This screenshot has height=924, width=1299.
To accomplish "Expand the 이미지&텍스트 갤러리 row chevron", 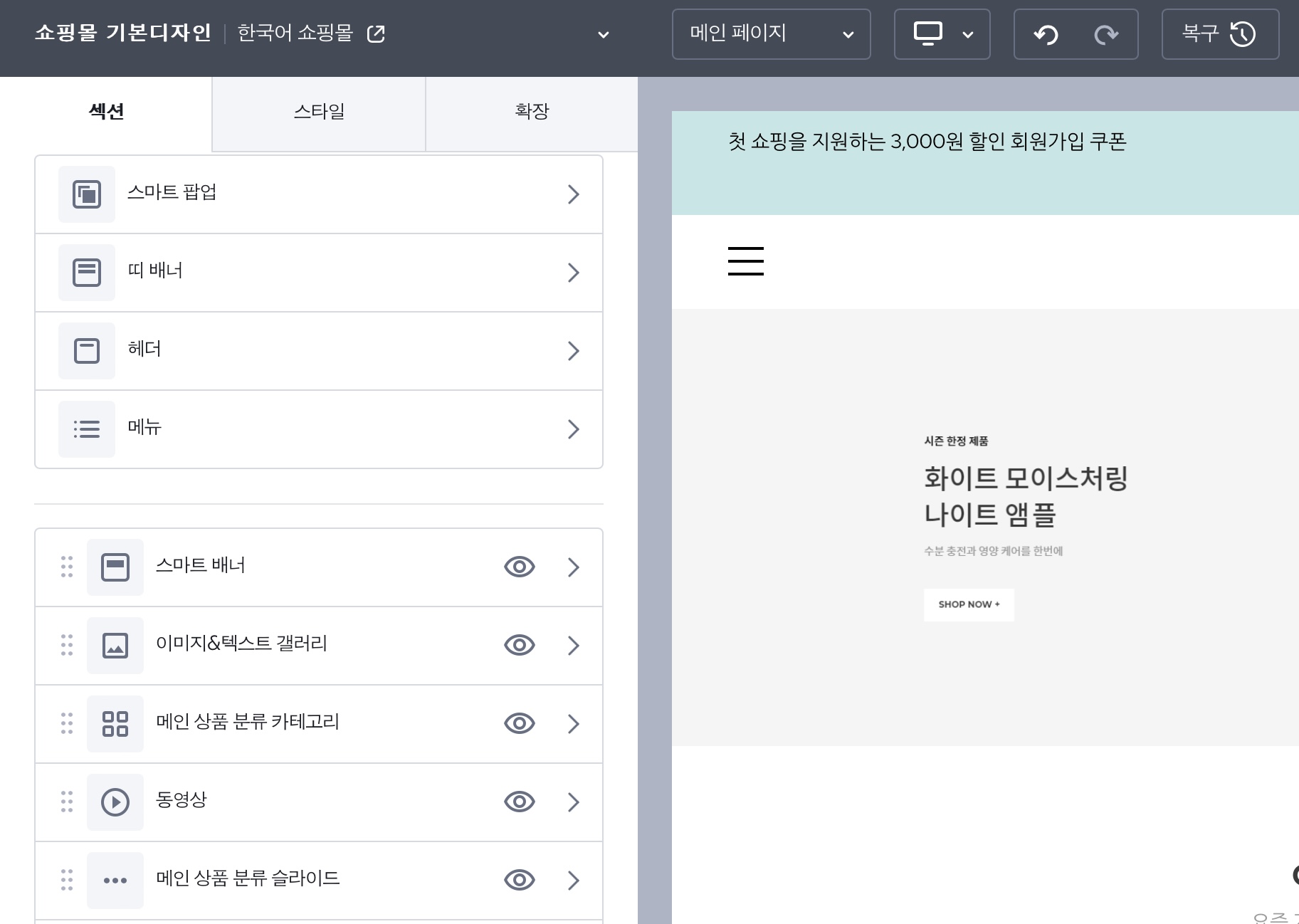I will pyautogui.click(x=574, y=646).
